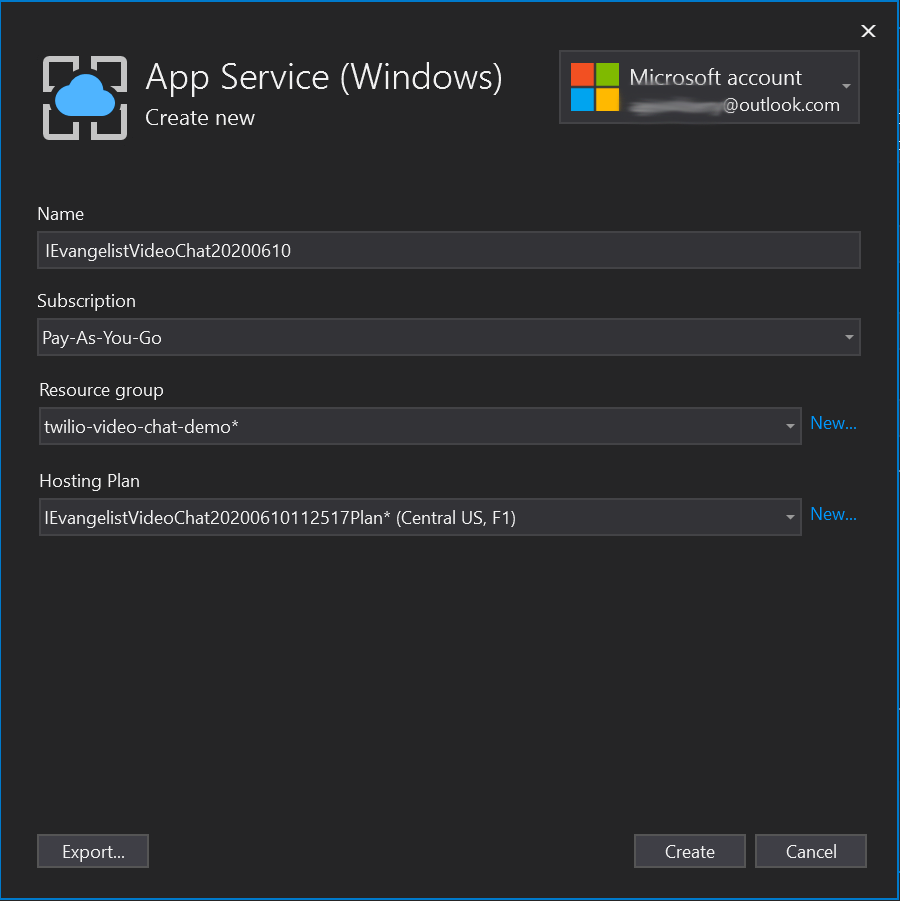Click New link beside Resource group

point(833,423)
